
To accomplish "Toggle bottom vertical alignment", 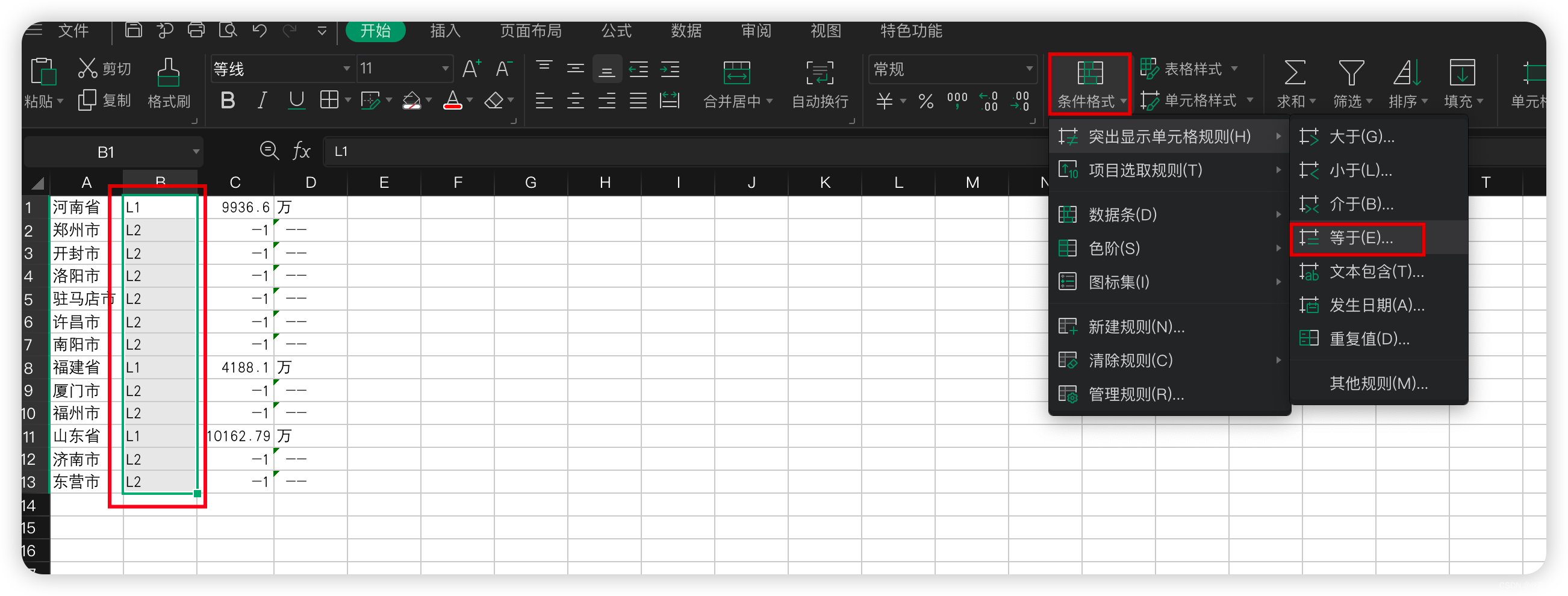I will pyautogui.click(x=607, y=69).
